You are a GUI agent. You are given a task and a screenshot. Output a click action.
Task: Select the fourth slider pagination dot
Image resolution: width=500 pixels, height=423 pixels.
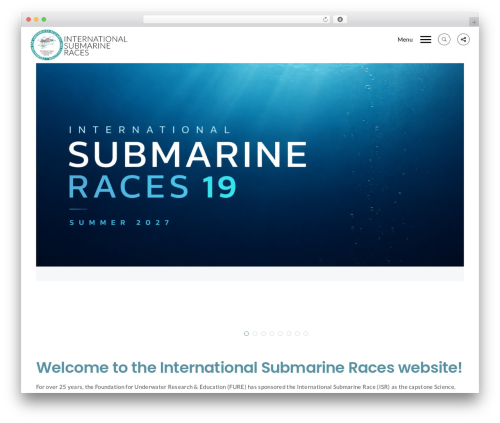[x=272, y=333]
